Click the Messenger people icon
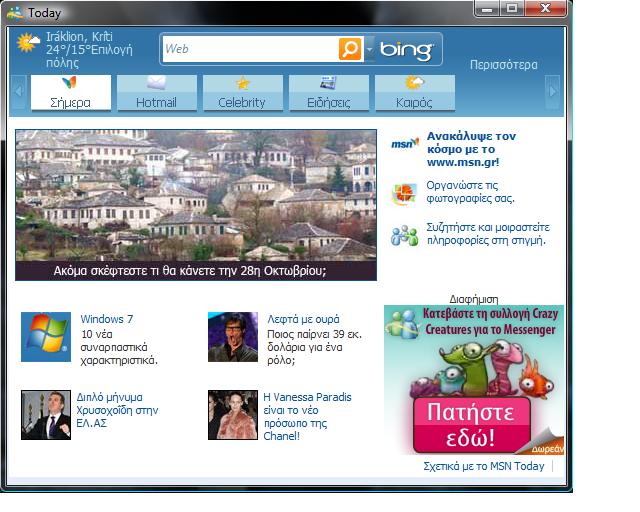Viewport: 640px width, 512px height. point(404,236)
